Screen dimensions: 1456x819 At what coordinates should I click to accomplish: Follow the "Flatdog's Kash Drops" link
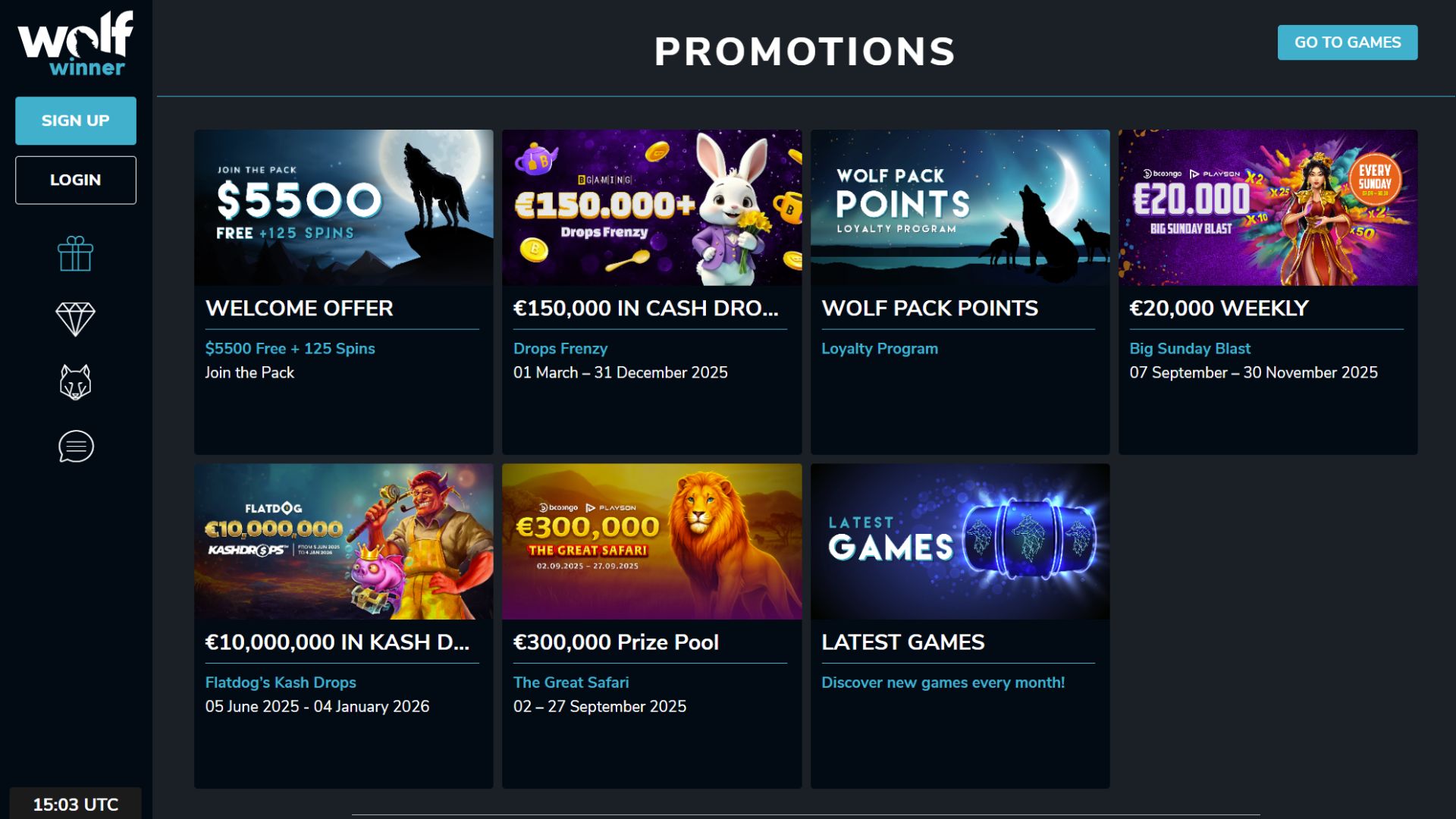point(281,682)
